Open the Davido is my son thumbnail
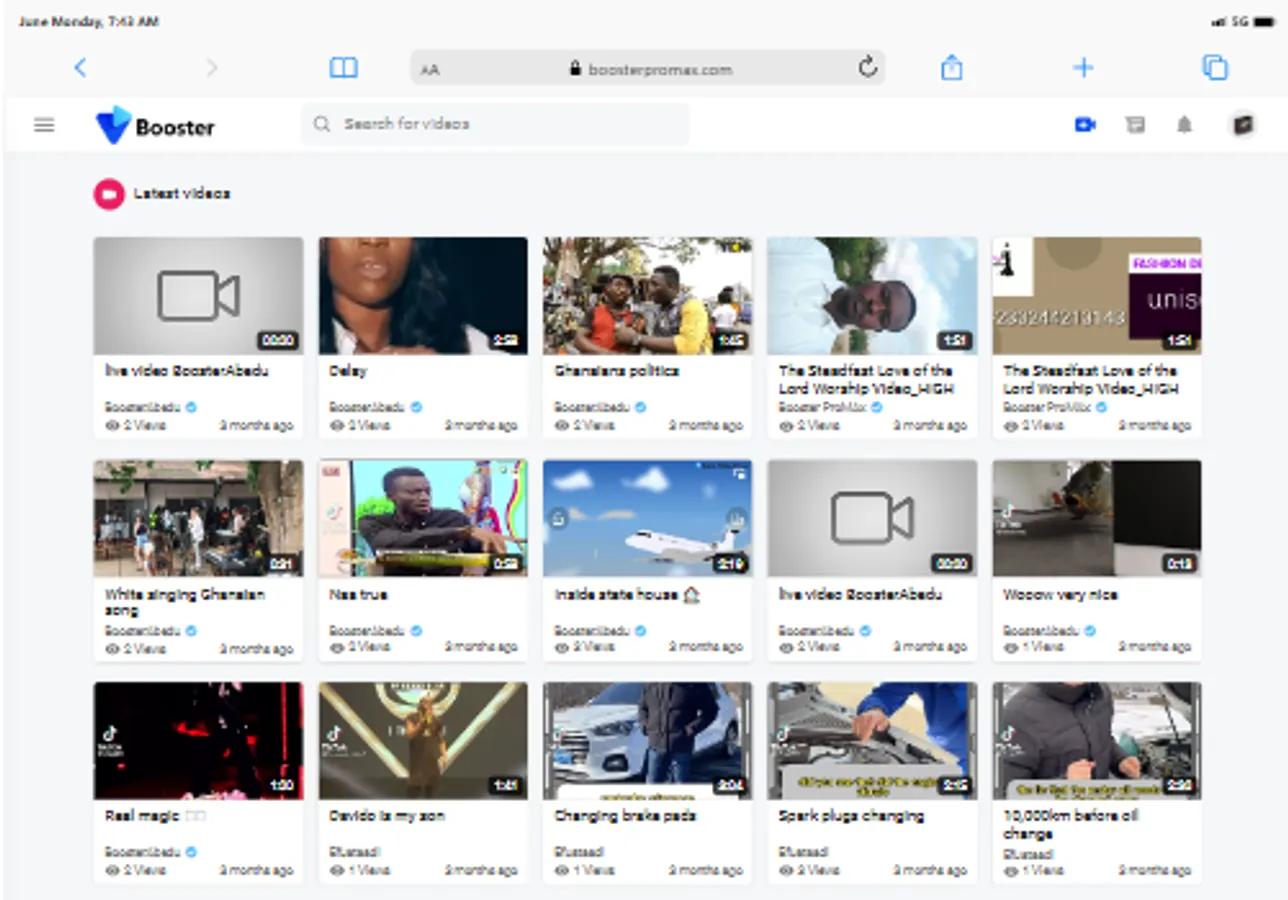This screenshot has height=900, width=1288. (423, 741)
